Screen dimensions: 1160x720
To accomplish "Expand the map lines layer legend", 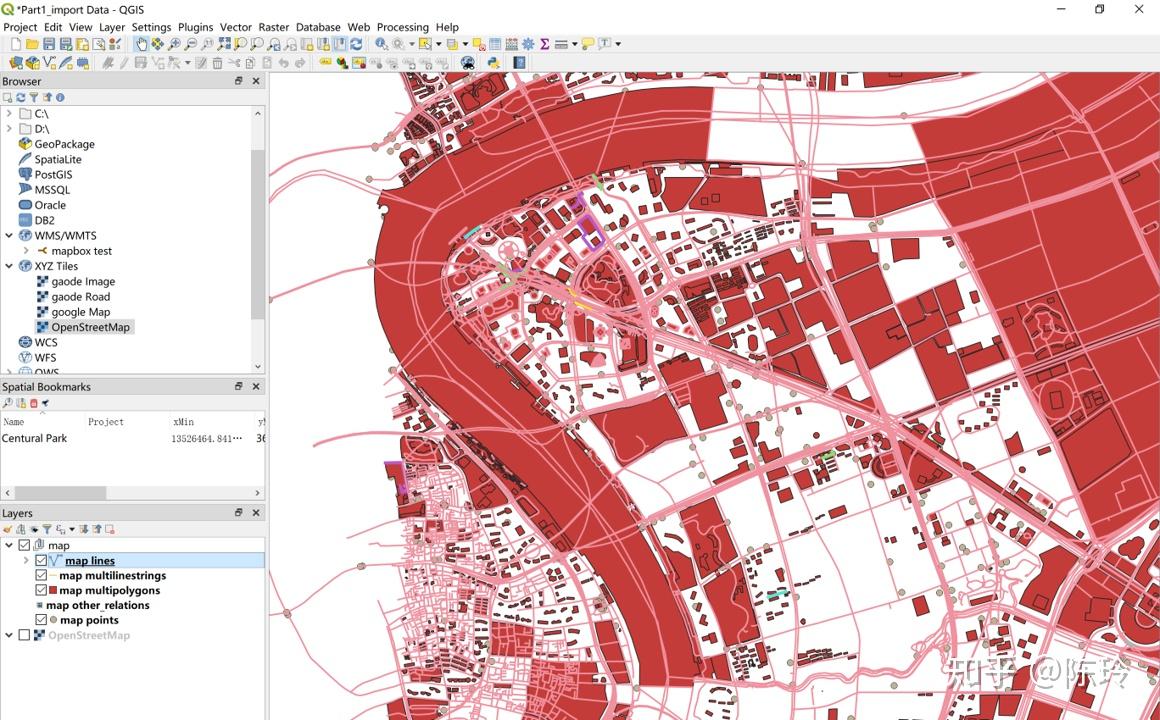I will pos(26,560).
